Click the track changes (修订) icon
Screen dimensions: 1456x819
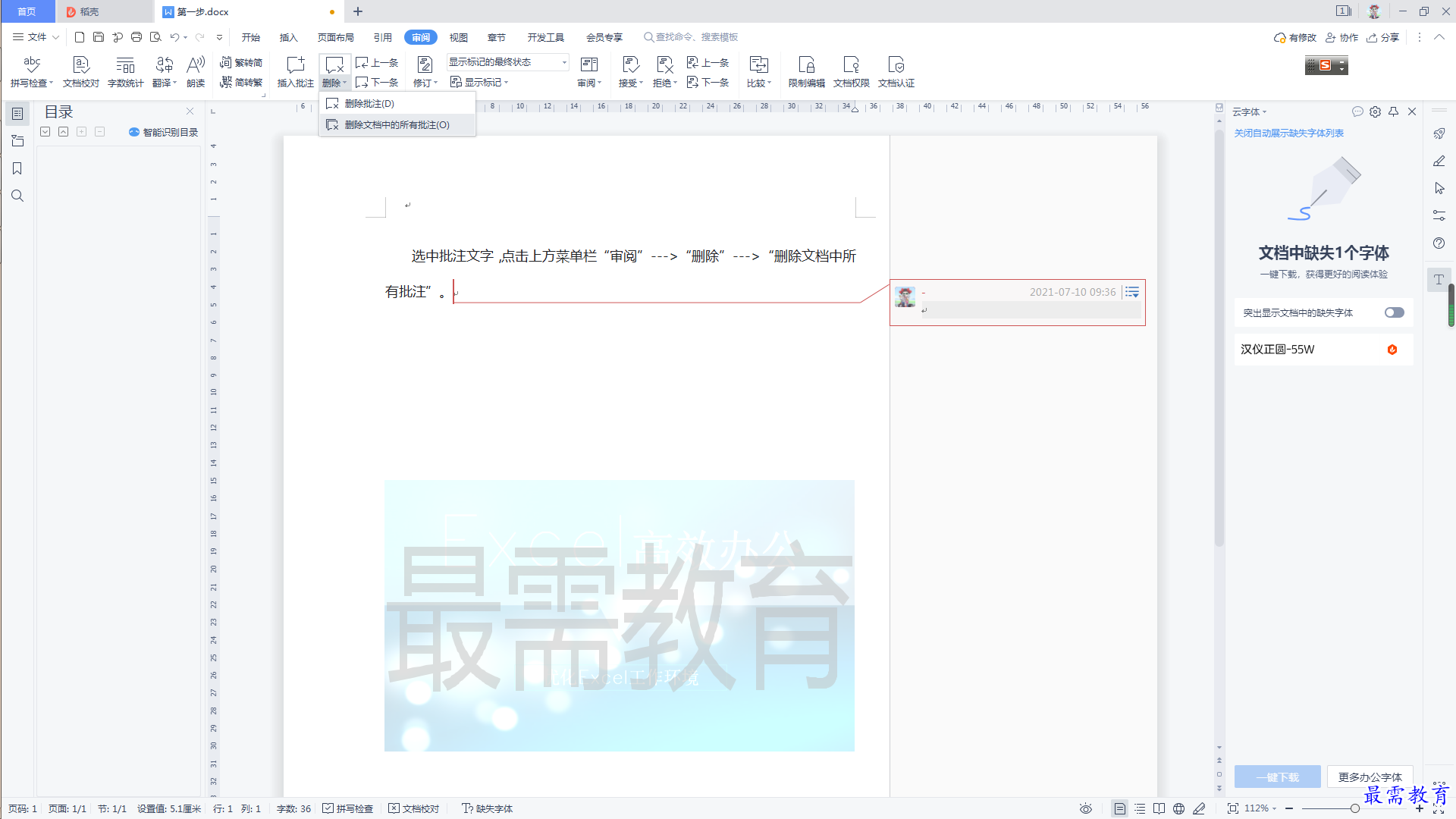point(425,64)
